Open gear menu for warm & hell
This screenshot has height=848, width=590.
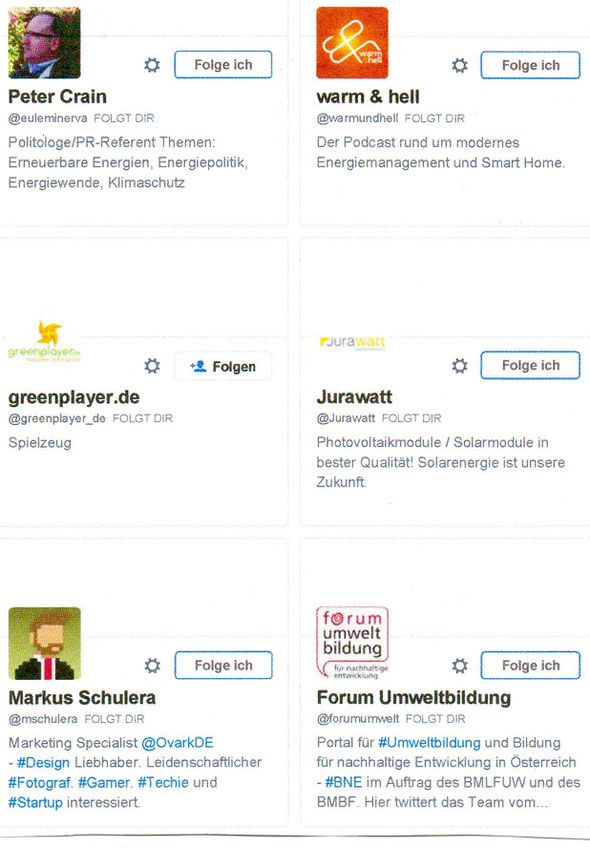(460, 65)
